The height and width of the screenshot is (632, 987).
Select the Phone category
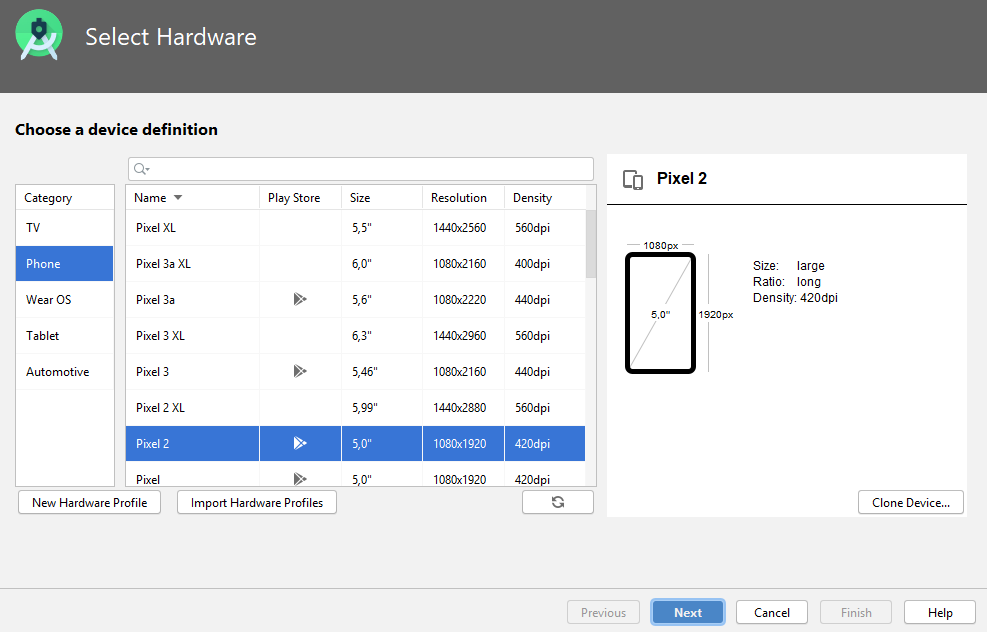point(64,264)
